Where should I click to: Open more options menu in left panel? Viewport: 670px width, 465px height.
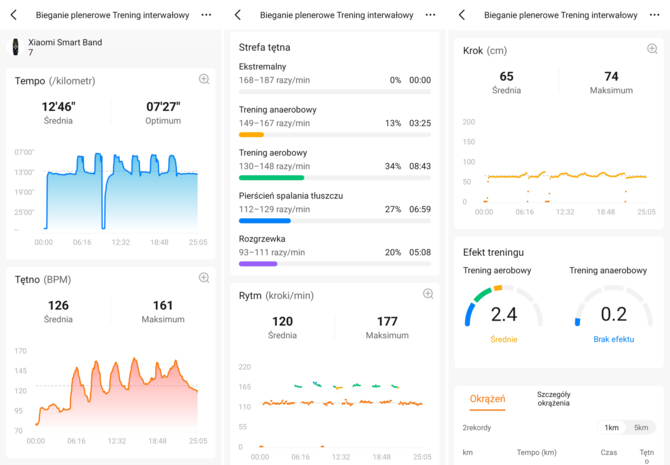point(206,15)
